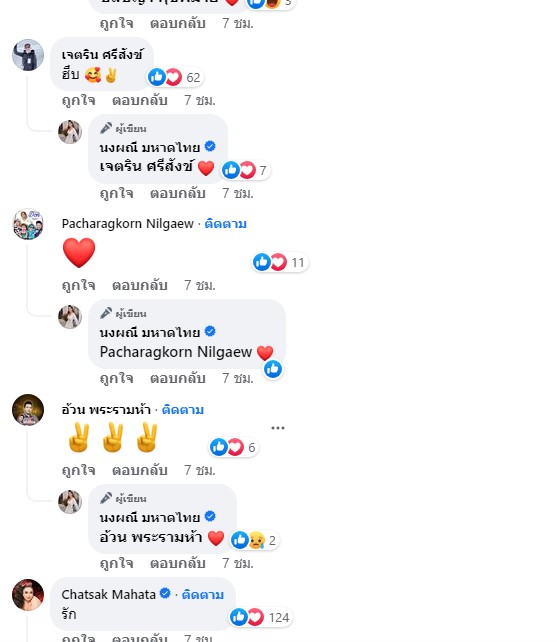Open Chatsak Mahata's profile avatar
The width and height of the screenshot is (557, 642).
pyautogui.click(x=28, y=595)
